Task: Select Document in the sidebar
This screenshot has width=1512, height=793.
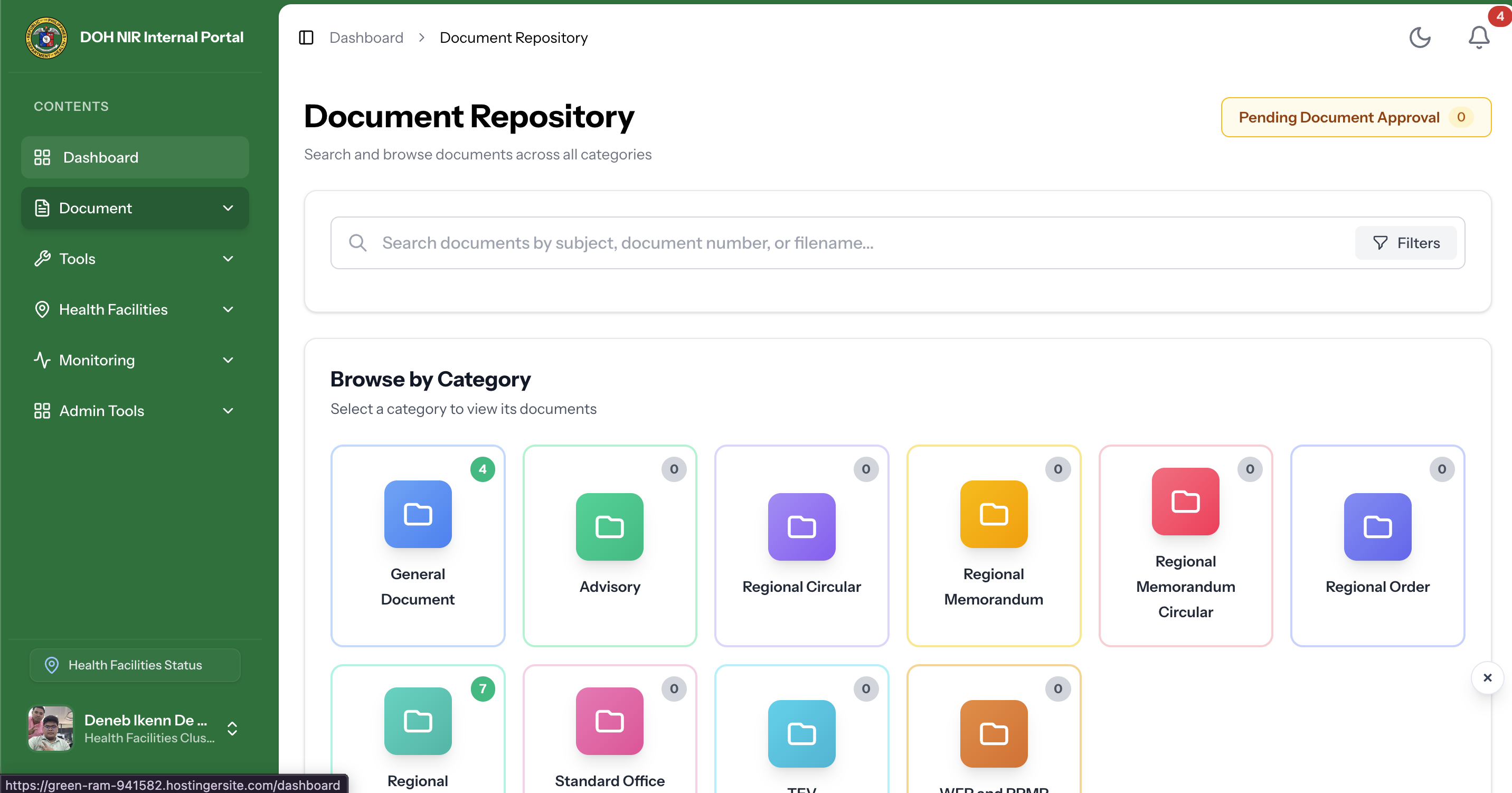Action: [135, 209]
